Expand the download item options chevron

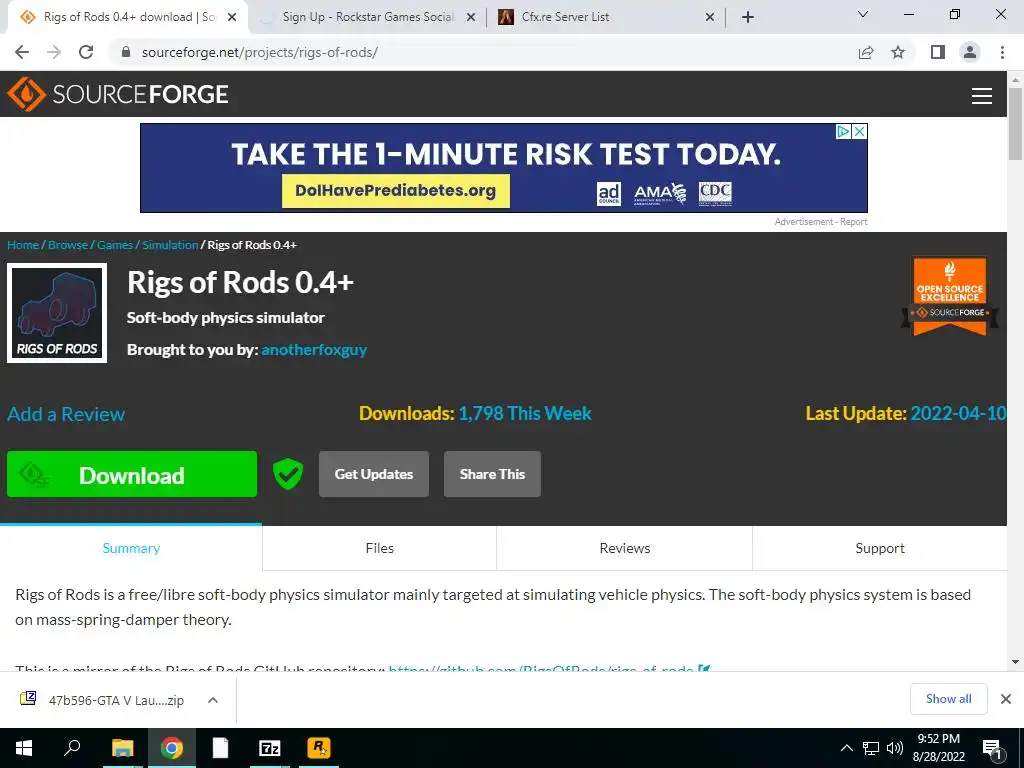[212, 700]
